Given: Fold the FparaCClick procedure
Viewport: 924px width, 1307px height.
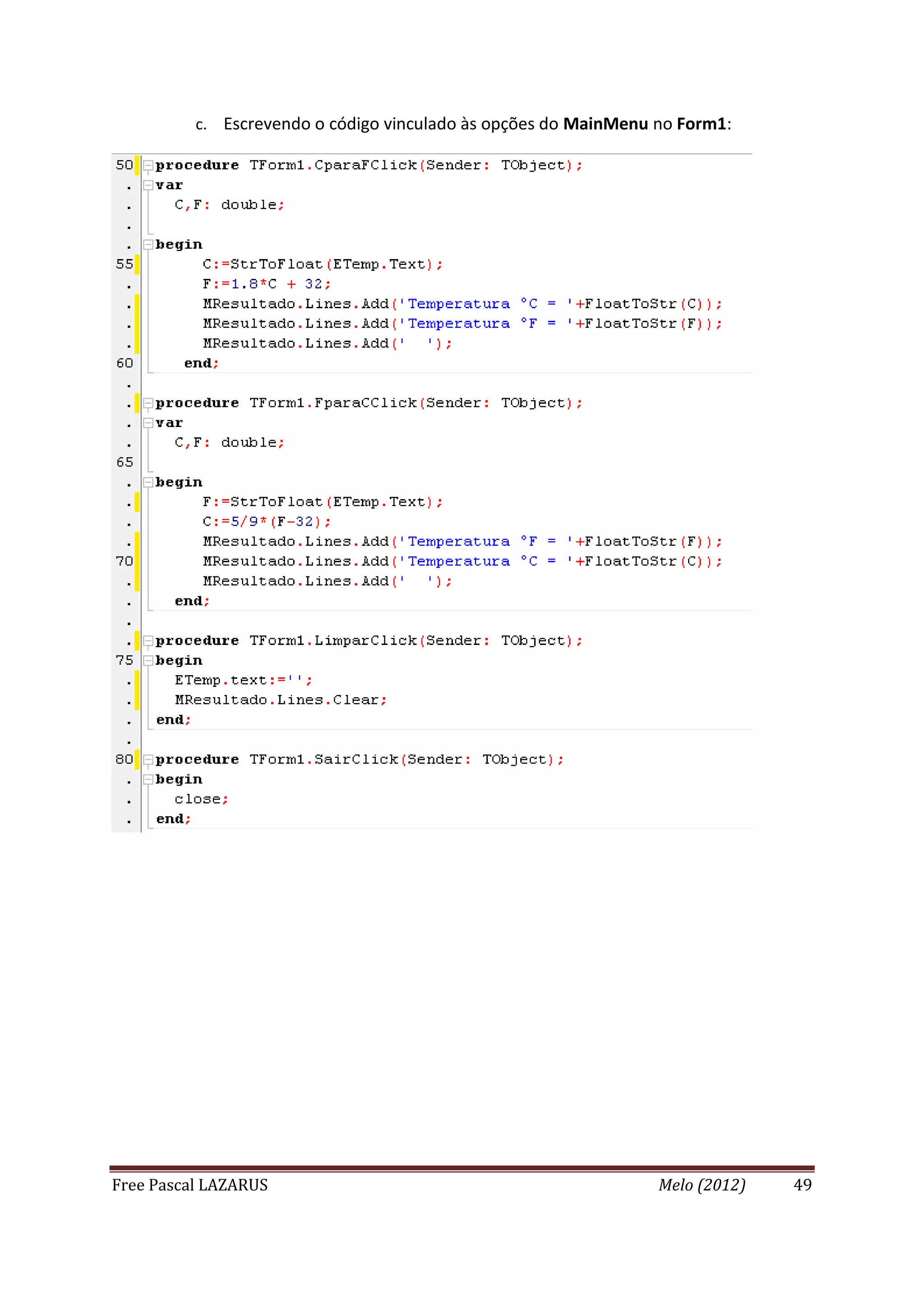Looking at the screenshot, I should coord(148,403).
